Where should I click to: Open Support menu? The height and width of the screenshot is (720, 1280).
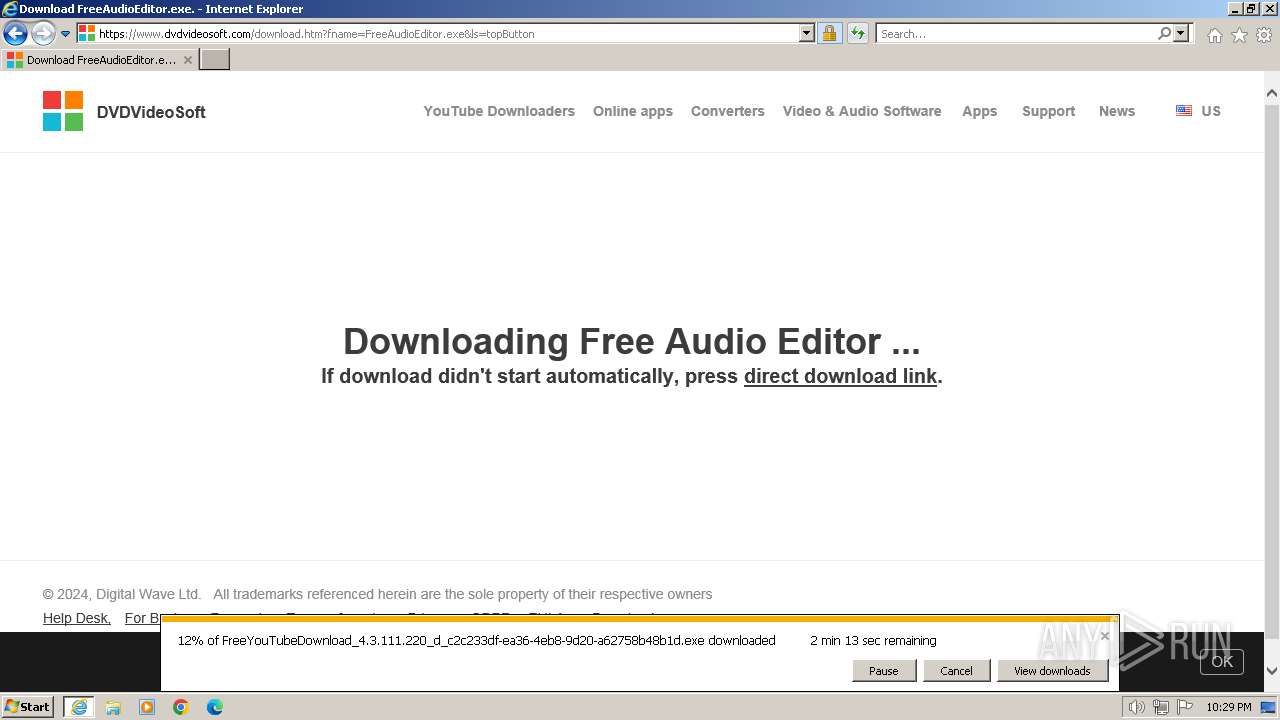point(1049,111)
